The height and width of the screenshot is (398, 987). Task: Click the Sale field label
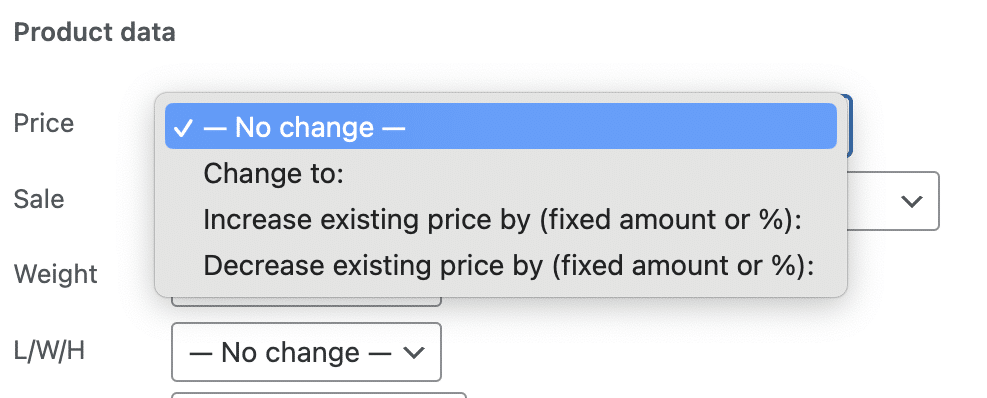point(38,199)
